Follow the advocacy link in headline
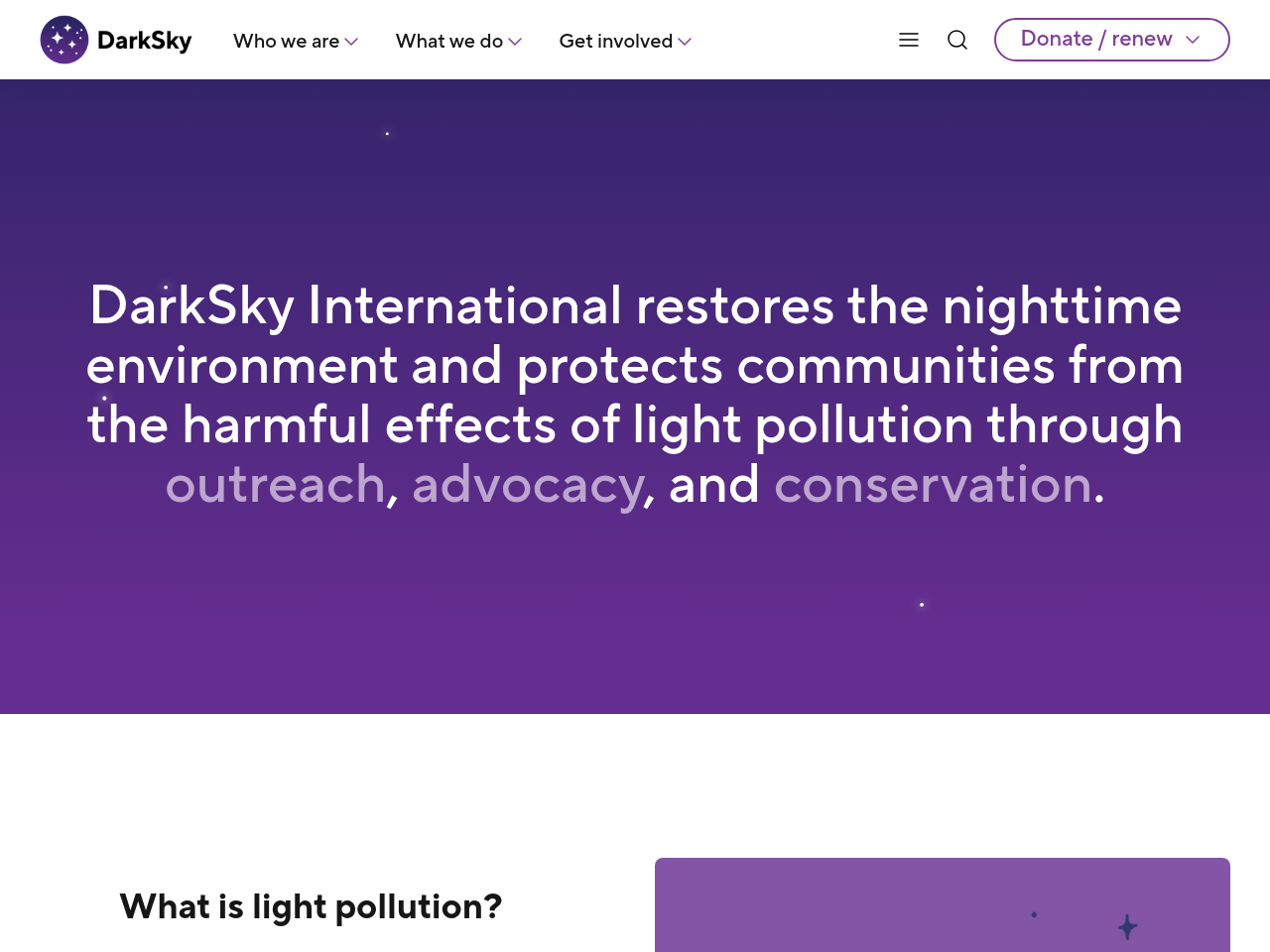Viewport: 1270px width, 952px height. (528, 485)
